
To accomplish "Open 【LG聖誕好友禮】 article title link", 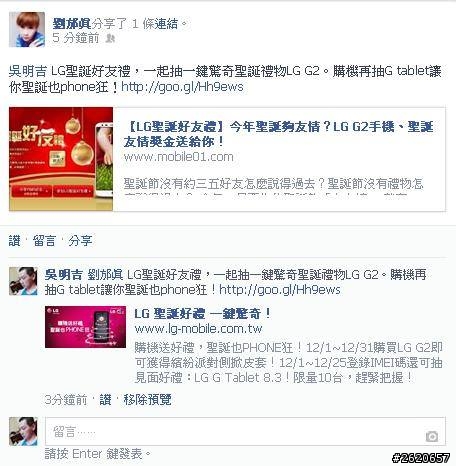I will coord(279,134).
